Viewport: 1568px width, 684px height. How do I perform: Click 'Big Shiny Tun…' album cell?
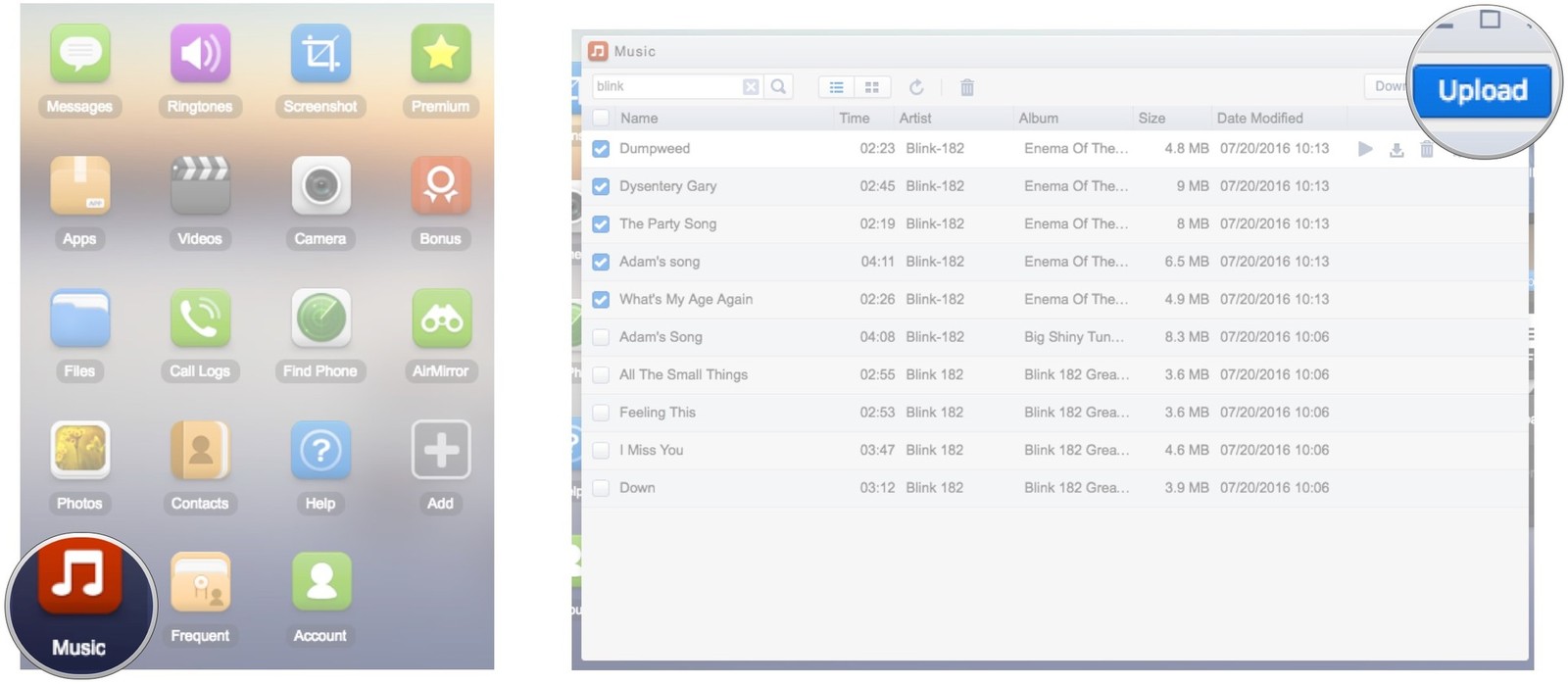pyautogui.click(x=1074, y=336)
